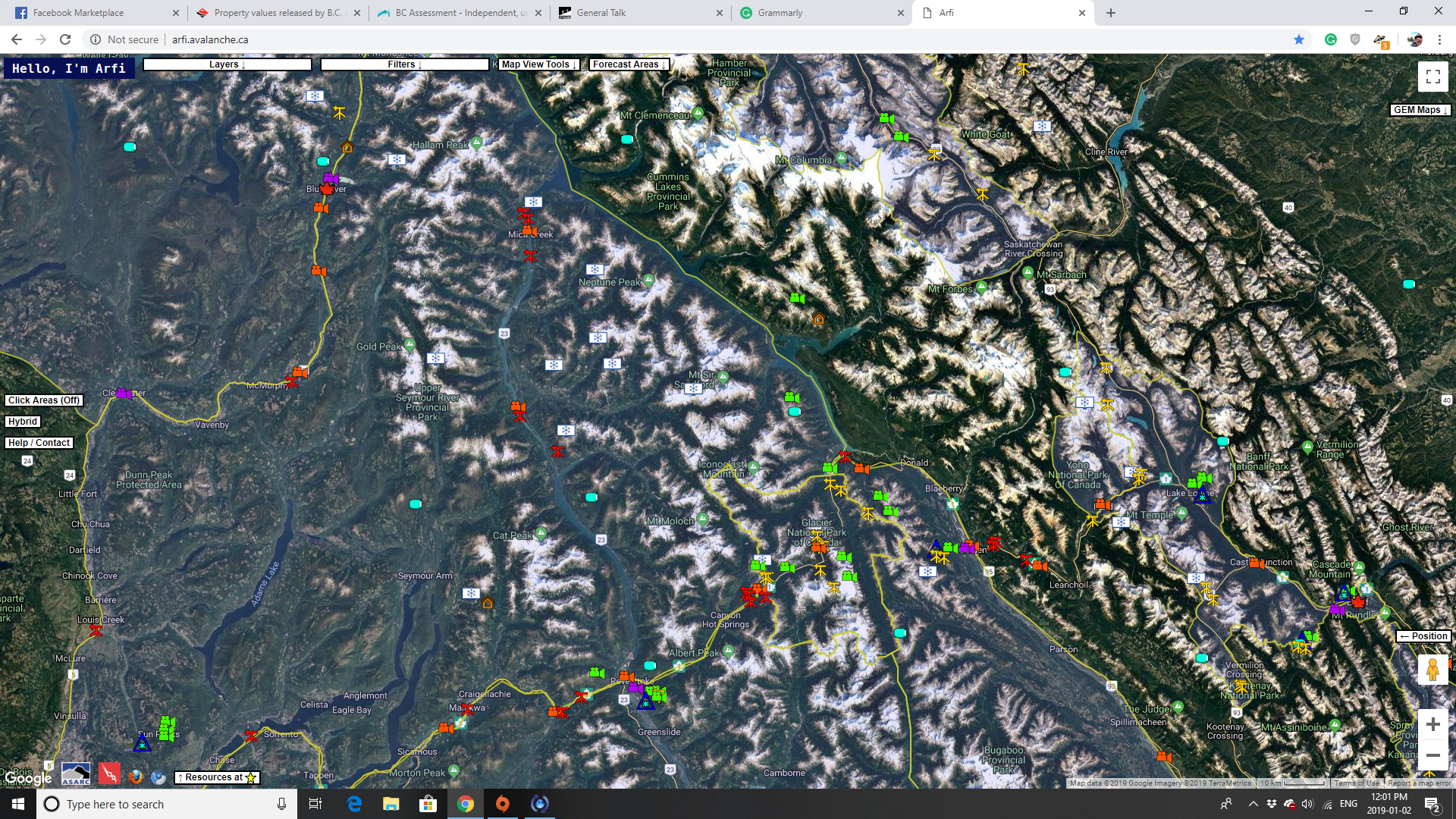The width and height of the screenshot is (1456, 819).
Task: Click the Chromium icon on map
Action: (158, 777)
